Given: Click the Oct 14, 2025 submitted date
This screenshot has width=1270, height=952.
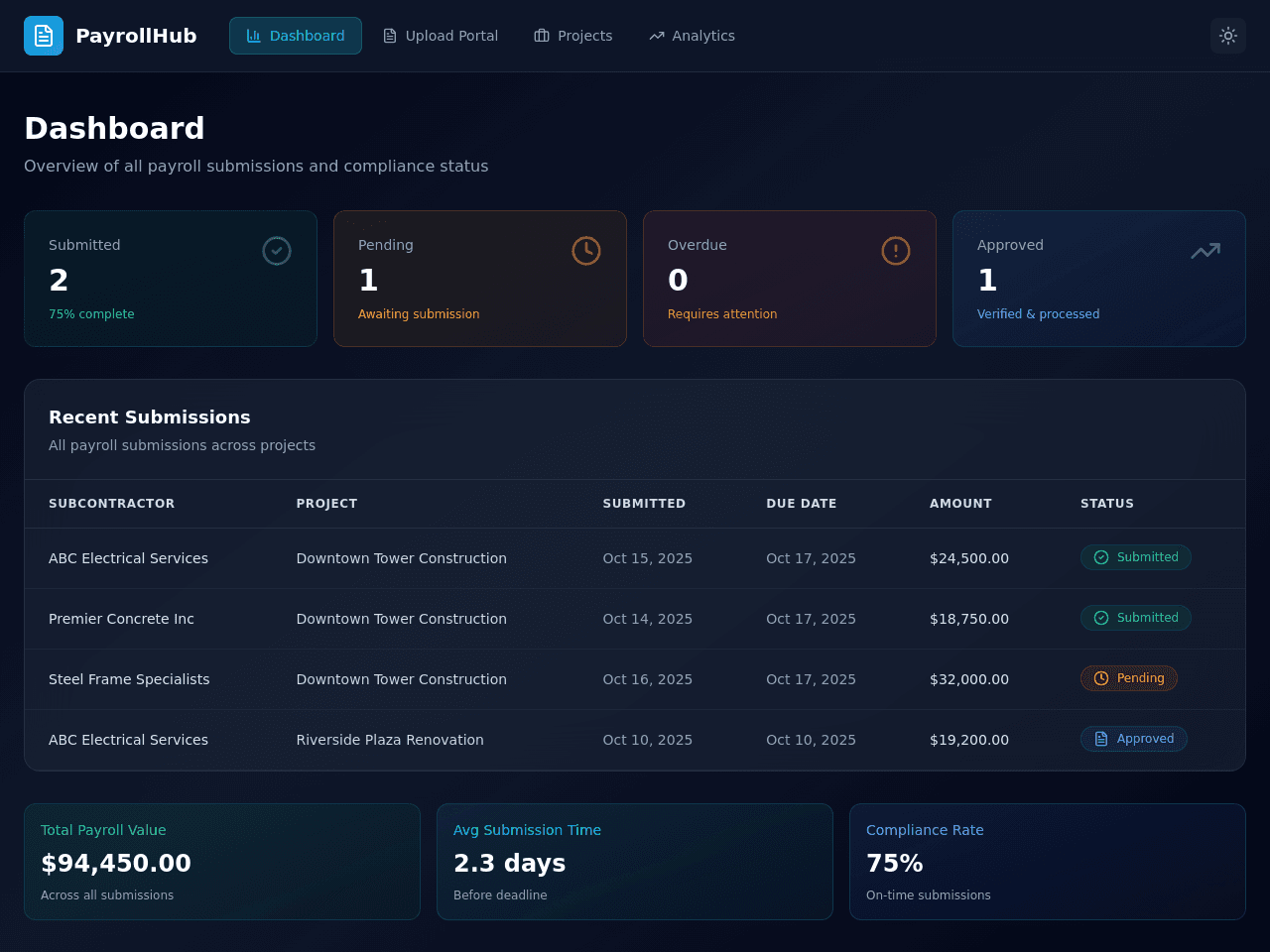Looking at the screenshot, I should point(648,619).
